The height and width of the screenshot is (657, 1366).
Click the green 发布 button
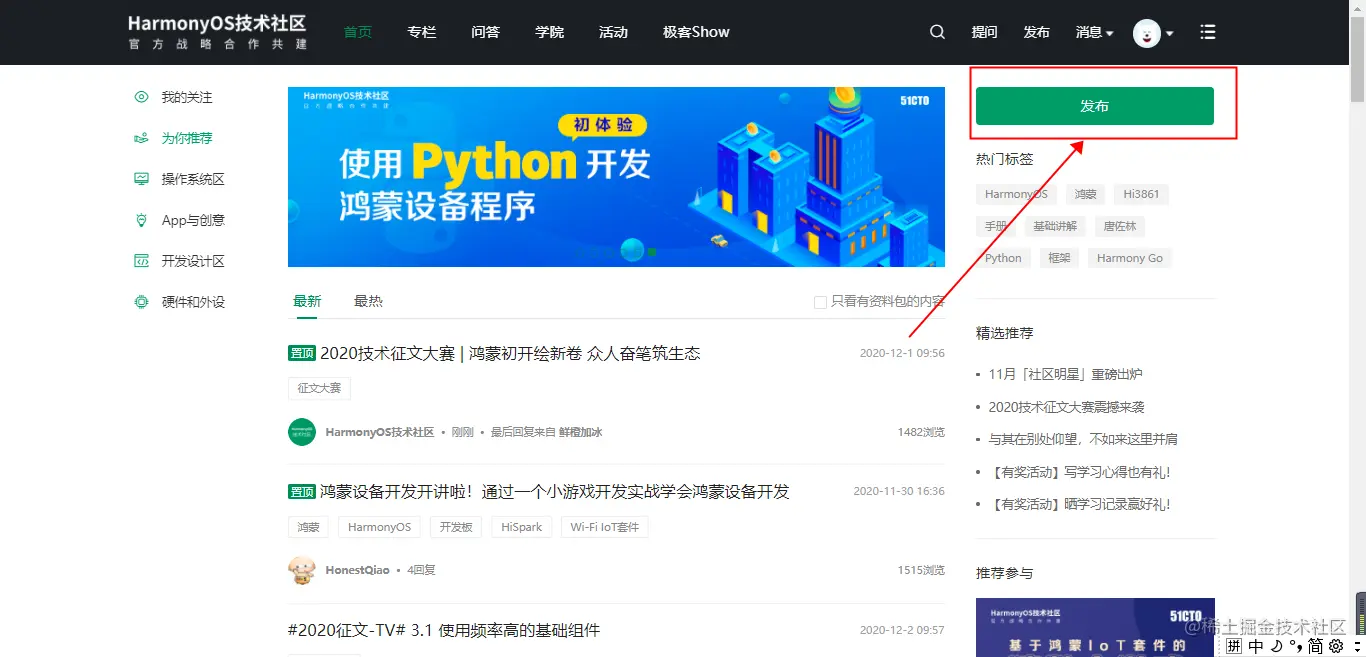(x=1095, y=106)
